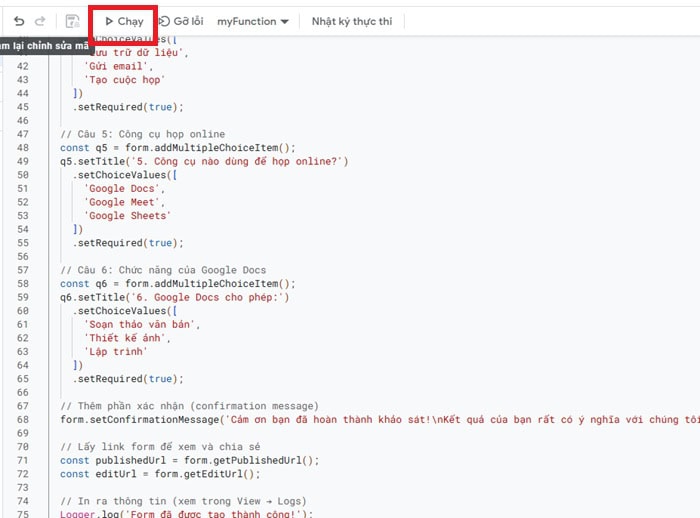Click the Redo arrow icon
Screen dimensions: 700x518
coord(40,21)
